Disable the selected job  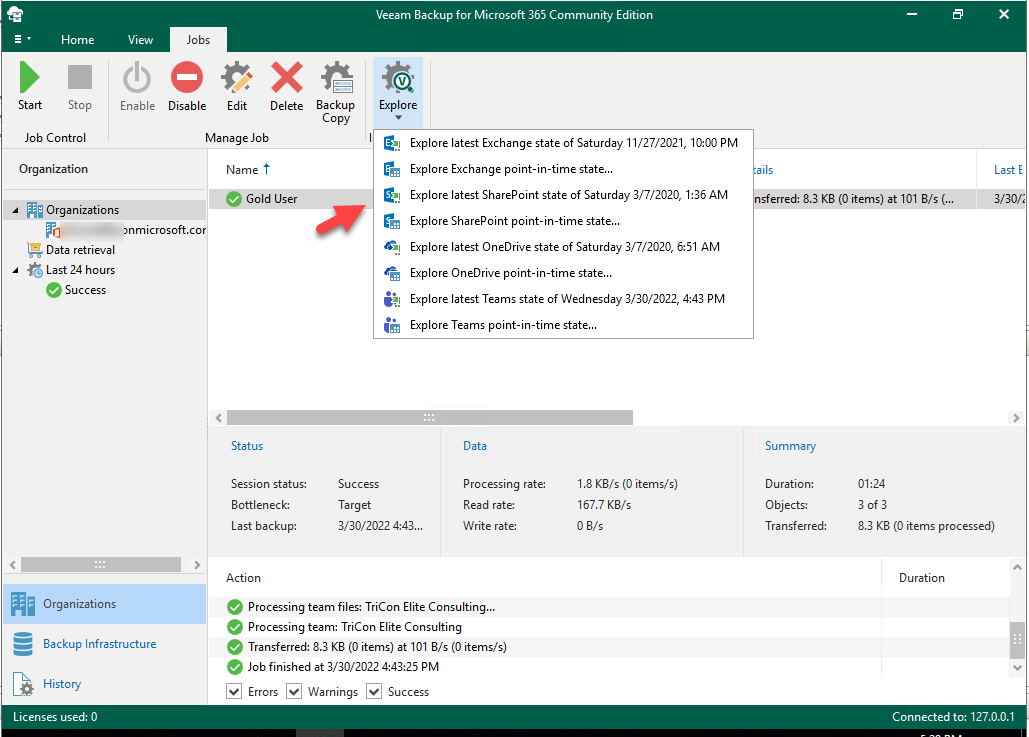[x=187, y=86]
